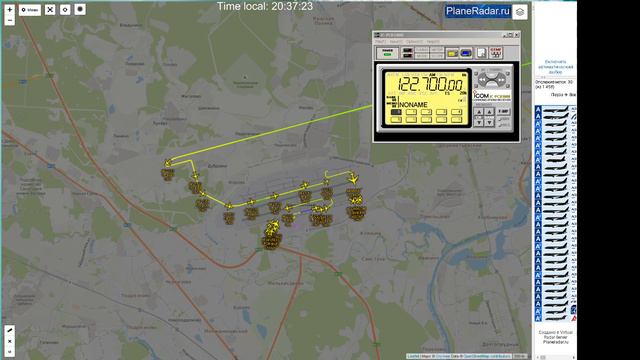Click the black circle record icon on map
This screenshot has width=640, height=360.
point(80,9)
